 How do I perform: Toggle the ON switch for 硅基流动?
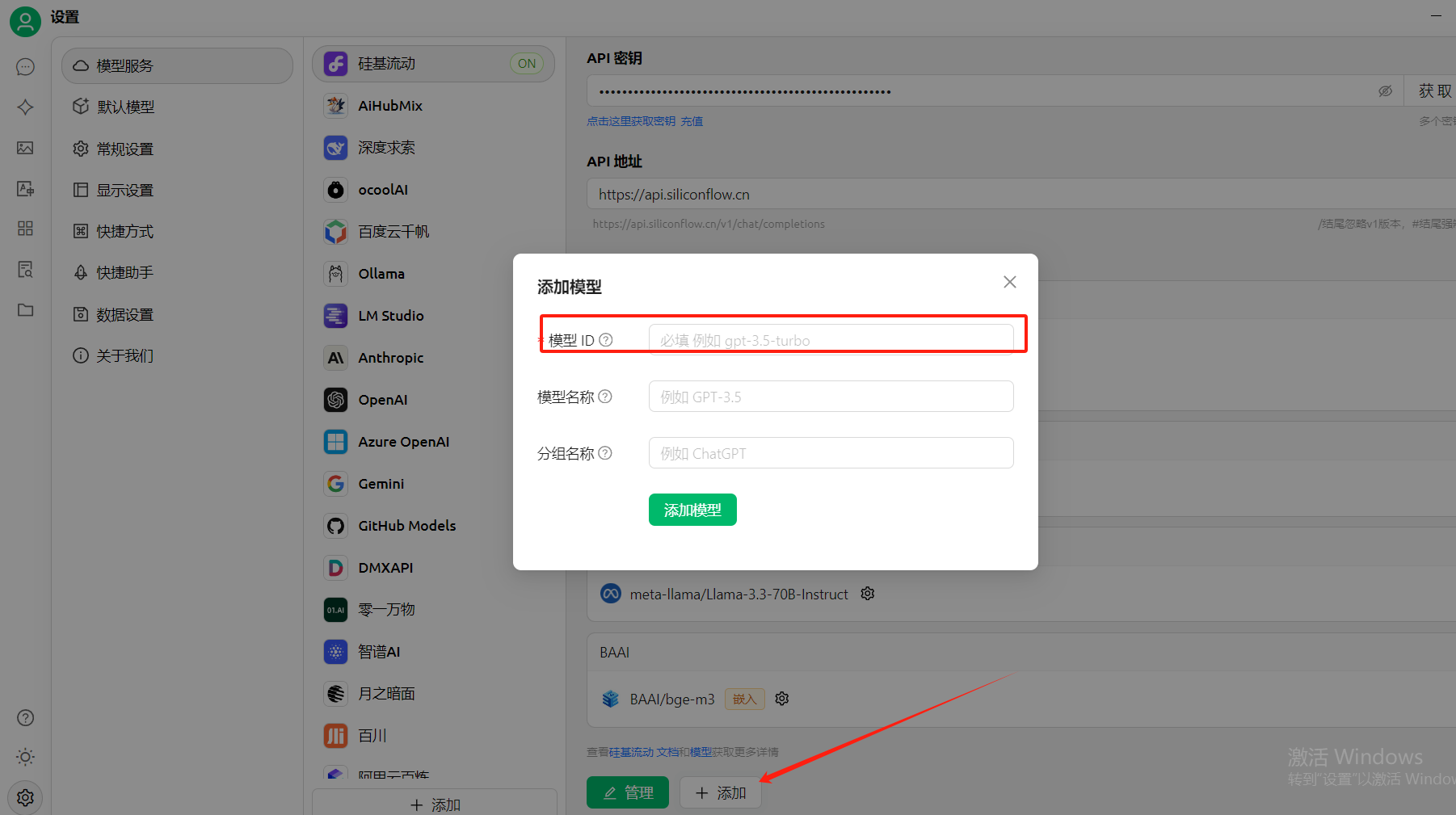[x=527, y=64]
